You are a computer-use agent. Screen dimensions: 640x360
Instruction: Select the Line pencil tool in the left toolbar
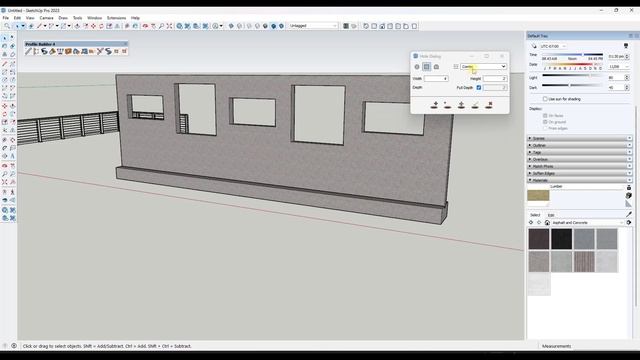[4, 64]
